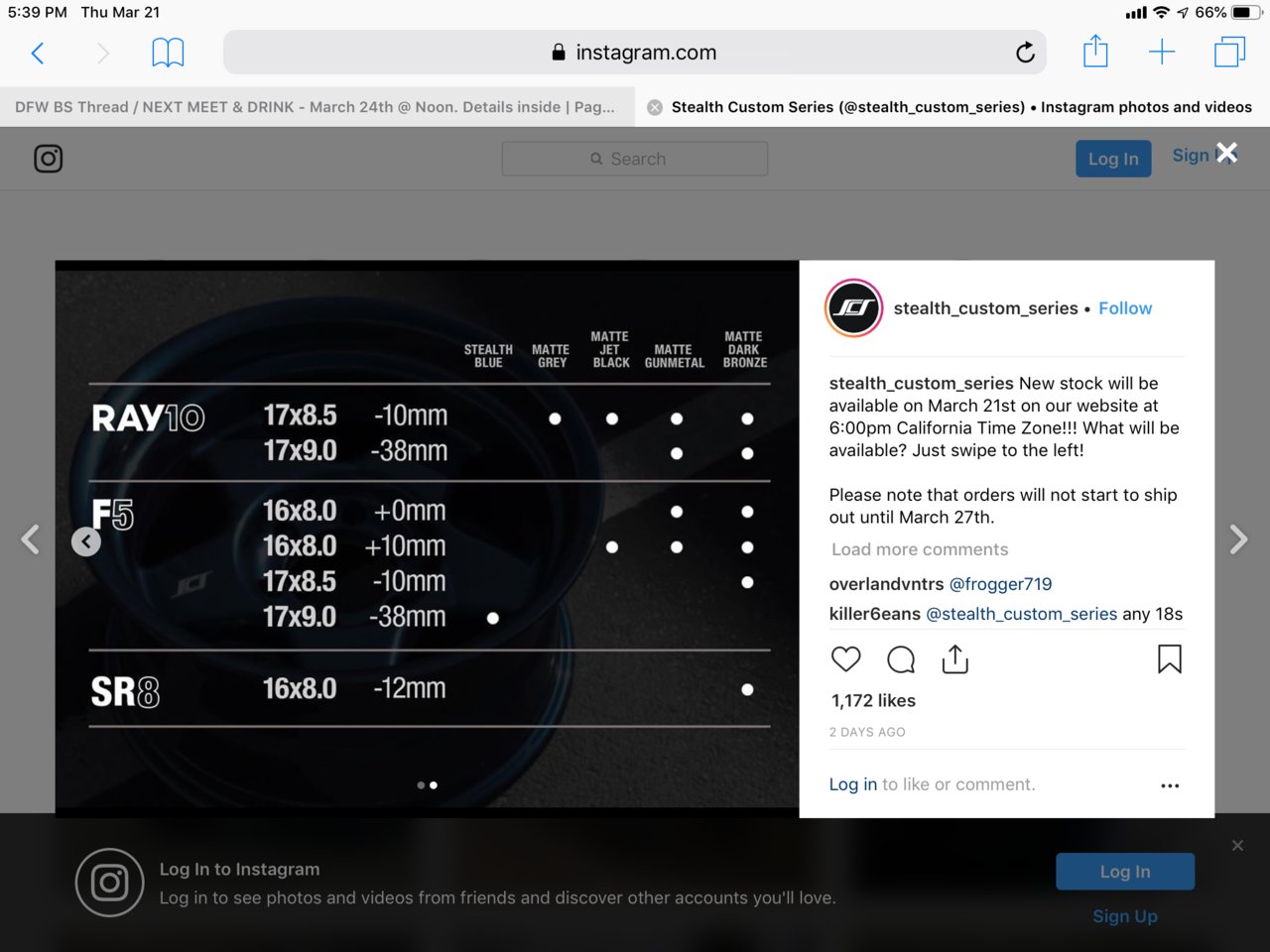
Task: Share the post with share icon
Action: pos(955,658)
